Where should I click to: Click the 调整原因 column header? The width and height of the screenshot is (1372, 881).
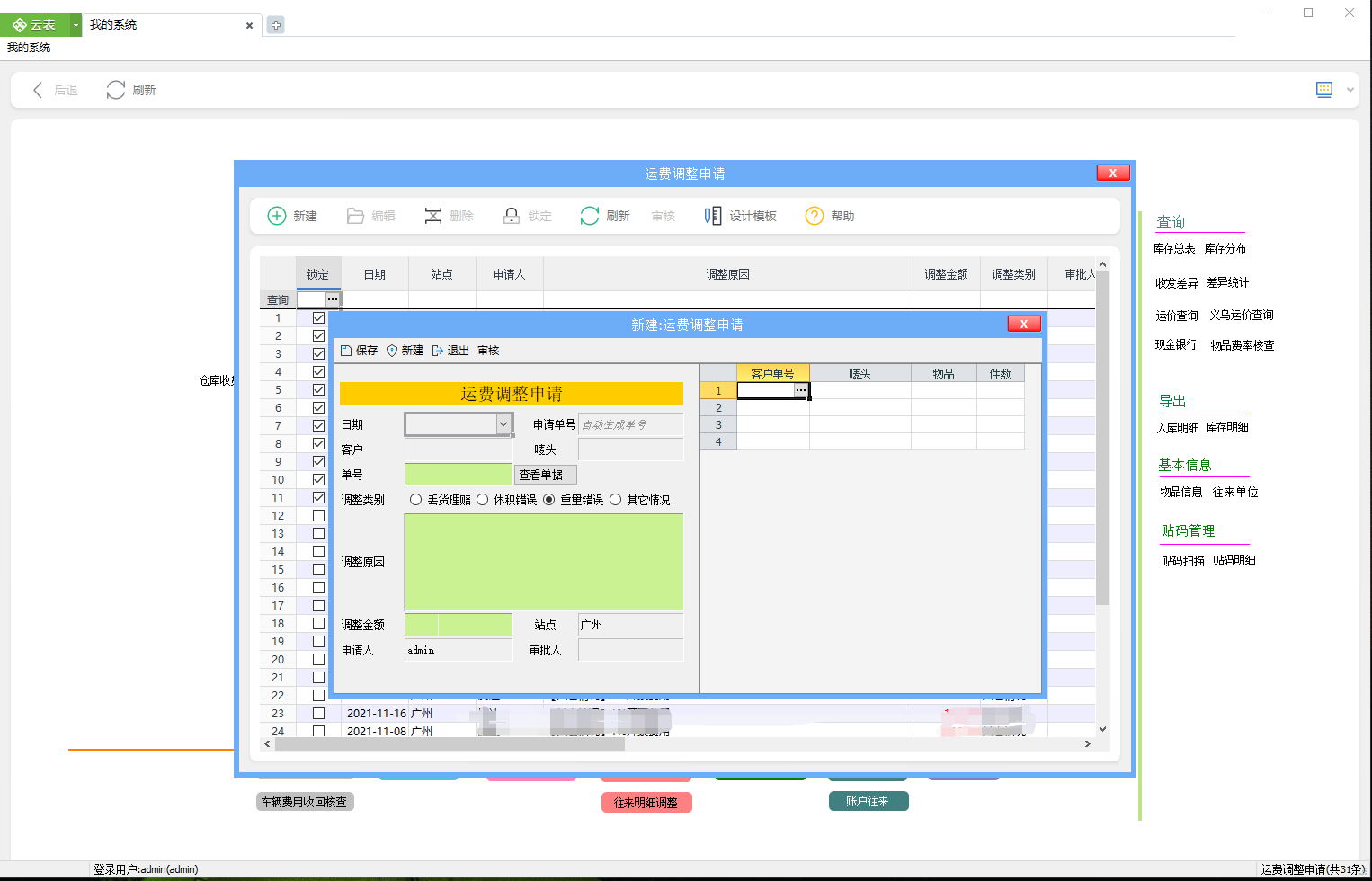click(727, 274)
